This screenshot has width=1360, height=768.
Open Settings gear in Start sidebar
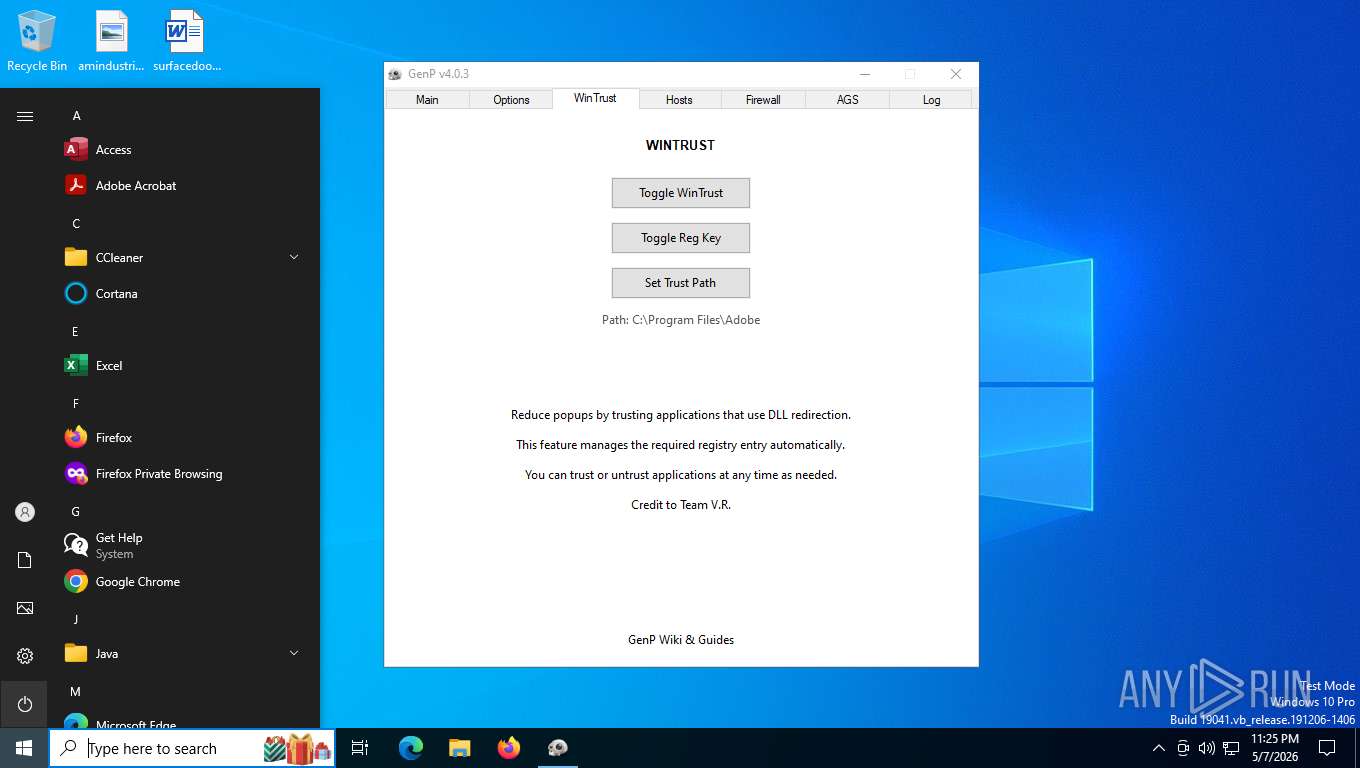[25, 656]
